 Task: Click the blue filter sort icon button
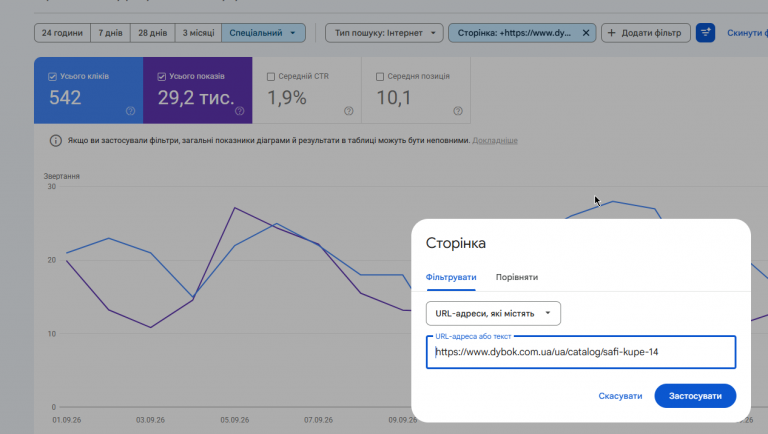(x=705, y=33)
